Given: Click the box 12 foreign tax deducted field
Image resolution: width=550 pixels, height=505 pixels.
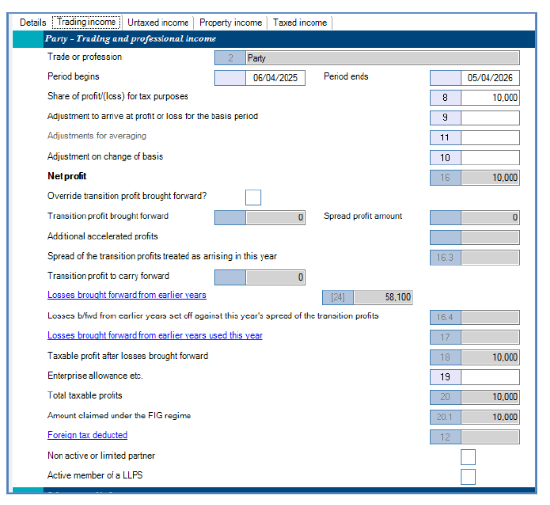Looking at the screenshot, I should [x=490, y=437].
